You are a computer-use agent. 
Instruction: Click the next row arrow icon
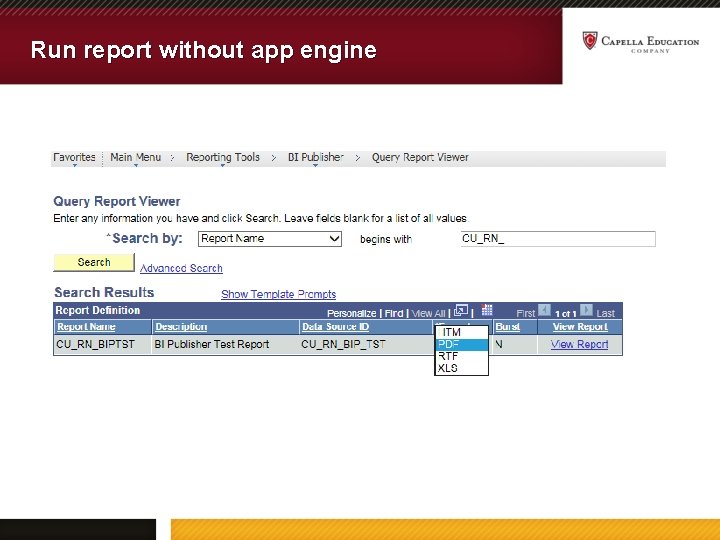(586, 310)
